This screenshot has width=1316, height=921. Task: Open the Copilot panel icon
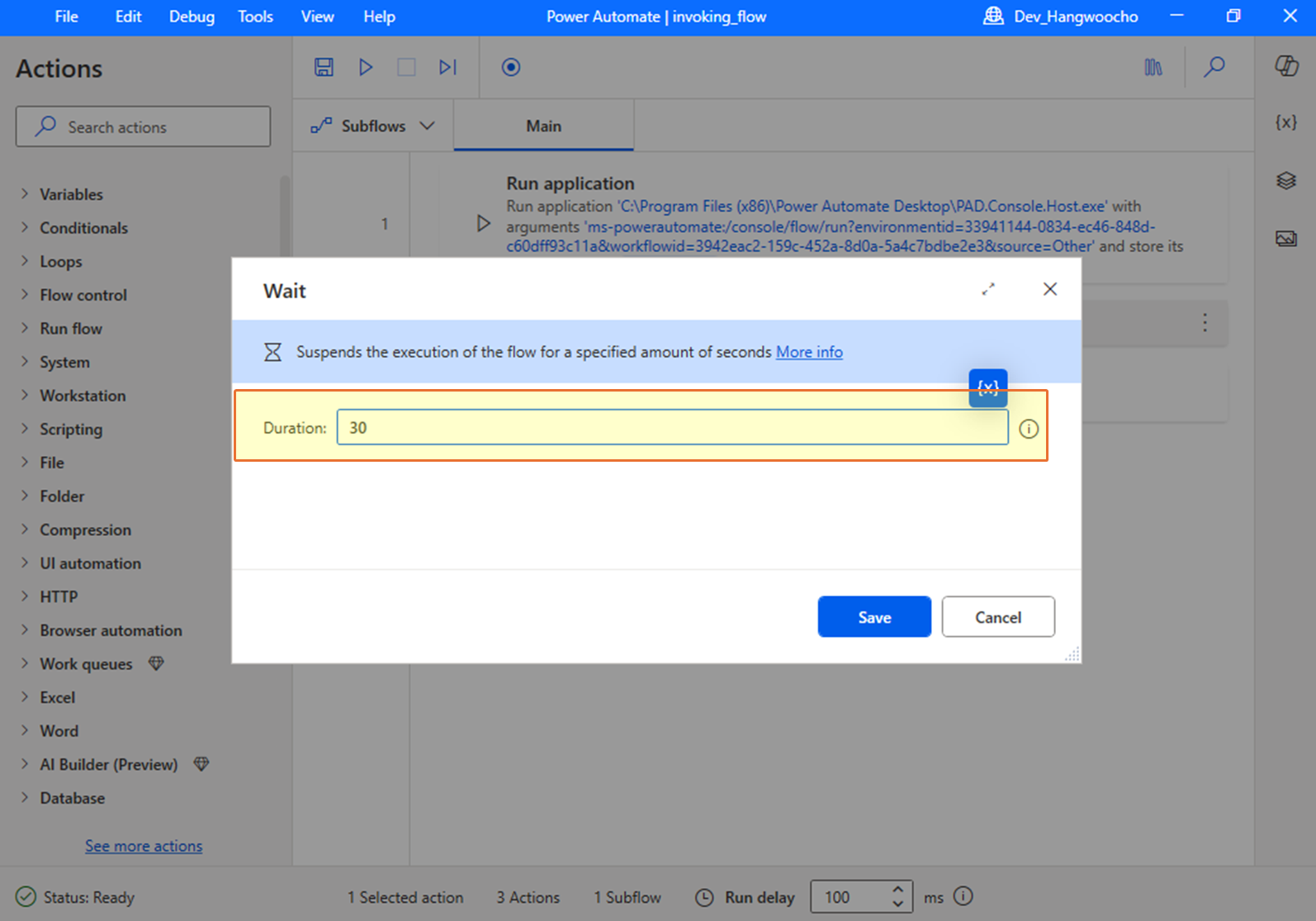(1286, 66)
